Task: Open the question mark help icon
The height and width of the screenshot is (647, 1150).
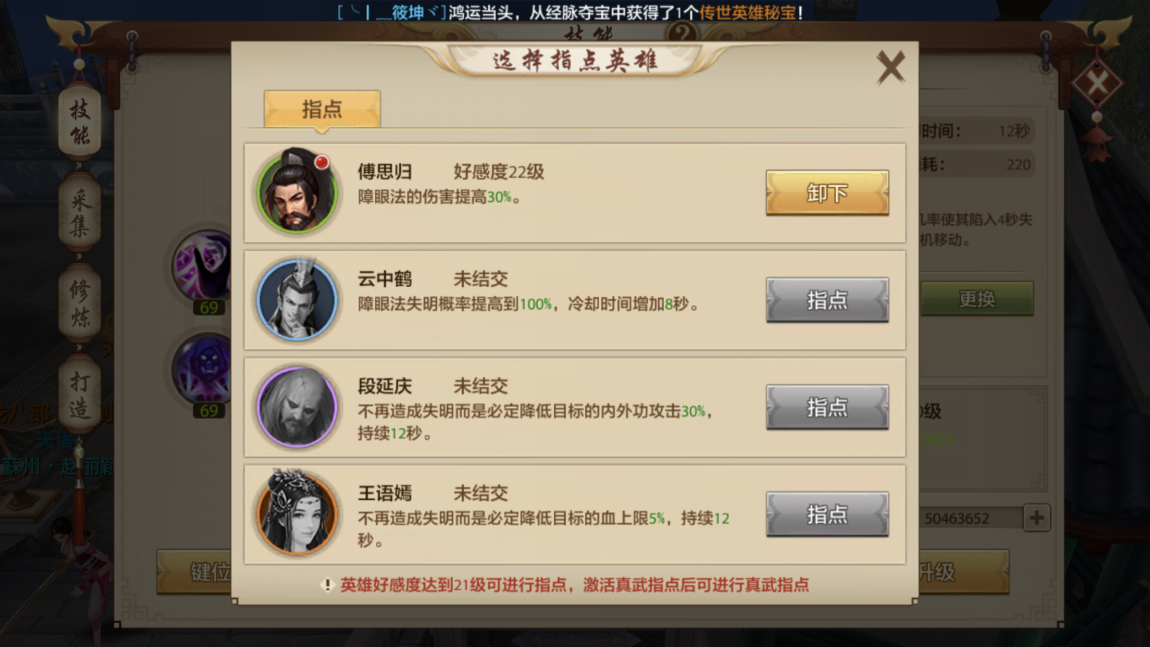Action: coord(683,32)
